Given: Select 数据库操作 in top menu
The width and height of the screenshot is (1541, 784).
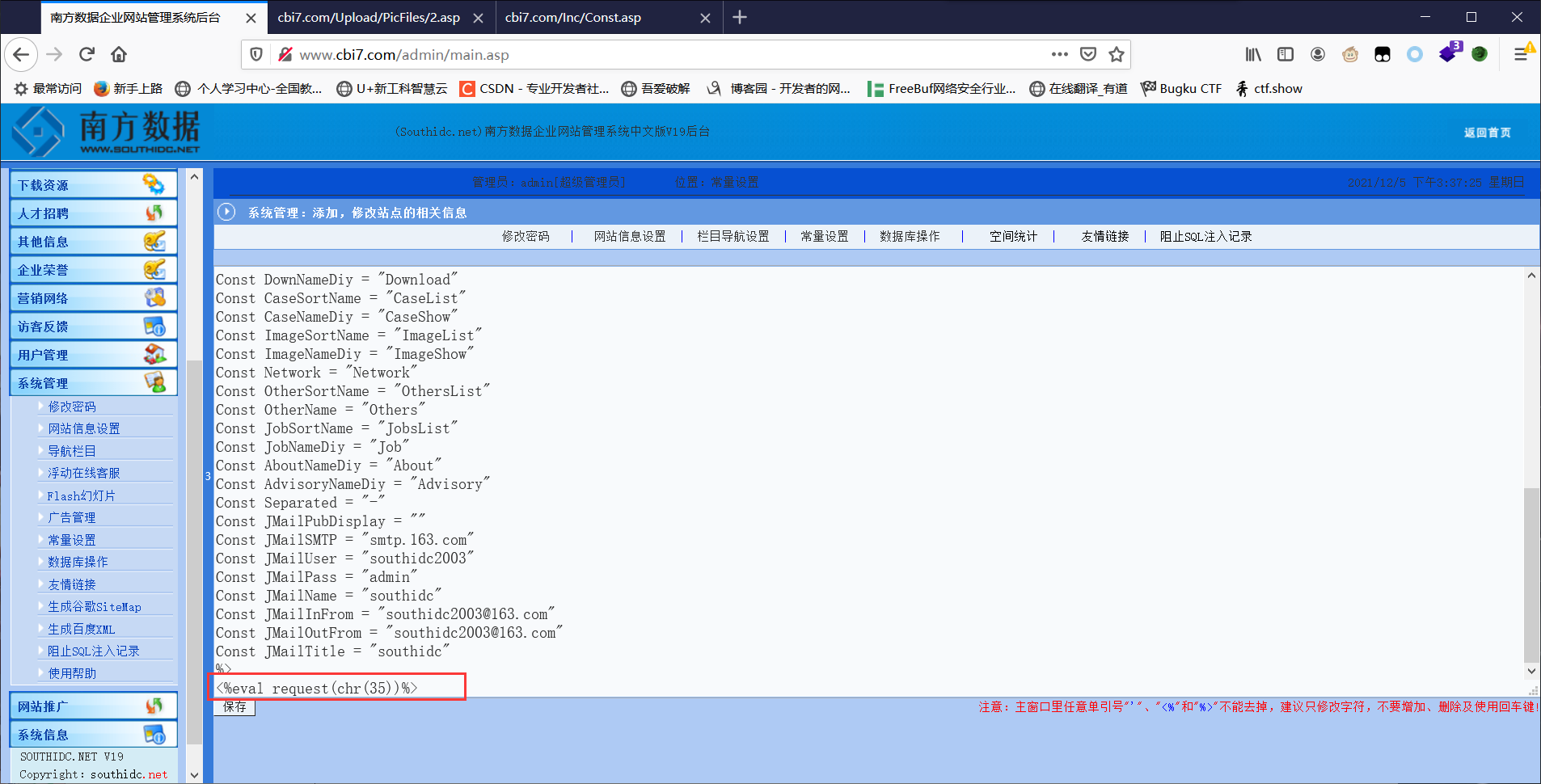Looking at the screenshot, I should point(910,236).
